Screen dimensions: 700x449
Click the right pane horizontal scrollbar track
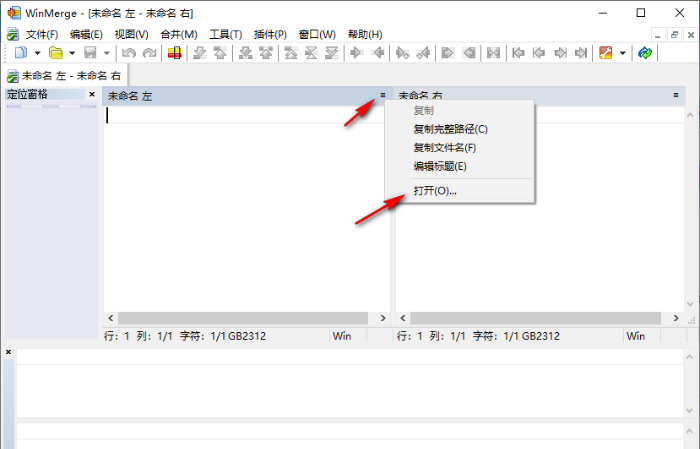535,318
